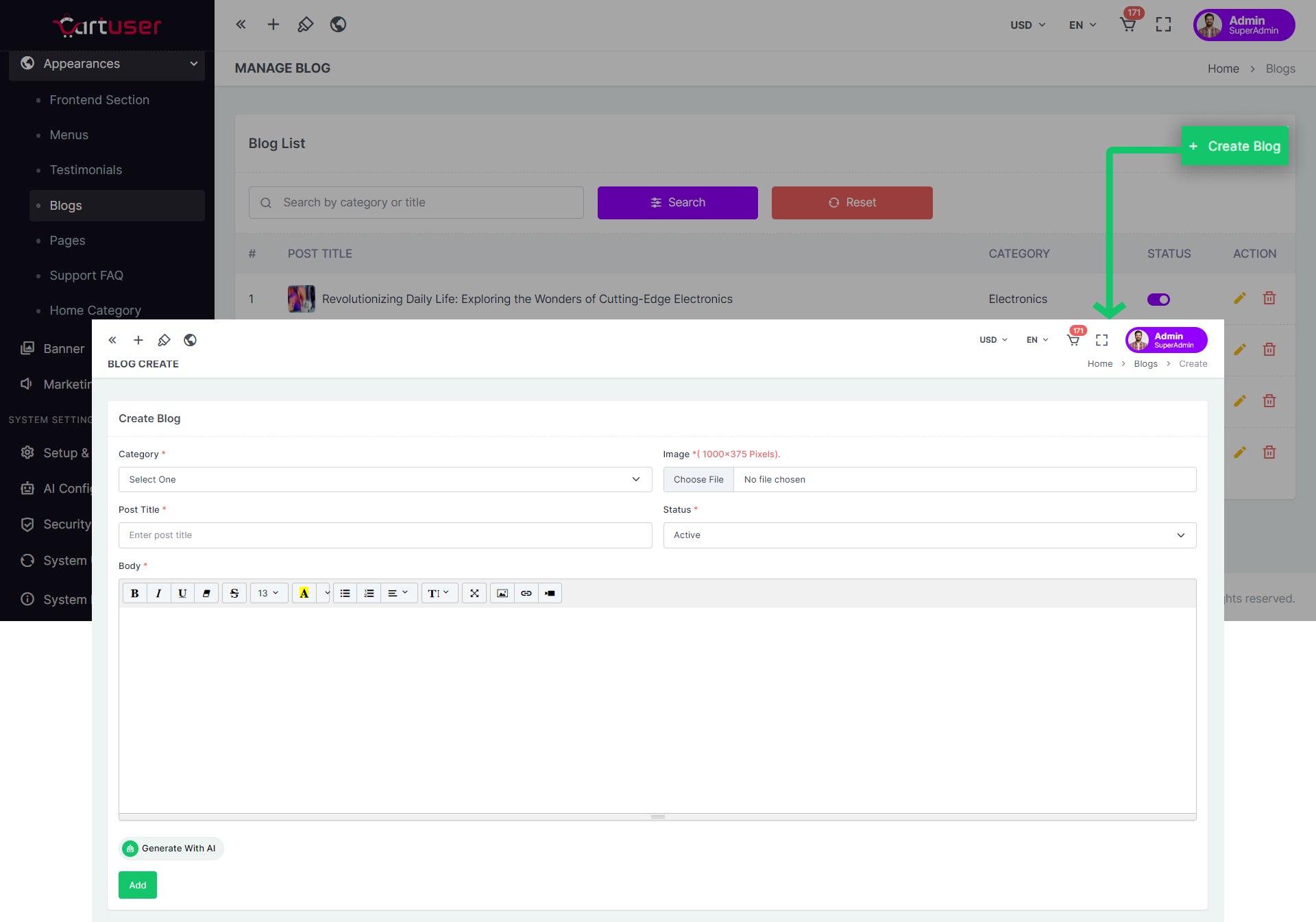Toggle status switch for Electronics blog post
Screen dimensions: 1316x922
(x=1158, y=300)
